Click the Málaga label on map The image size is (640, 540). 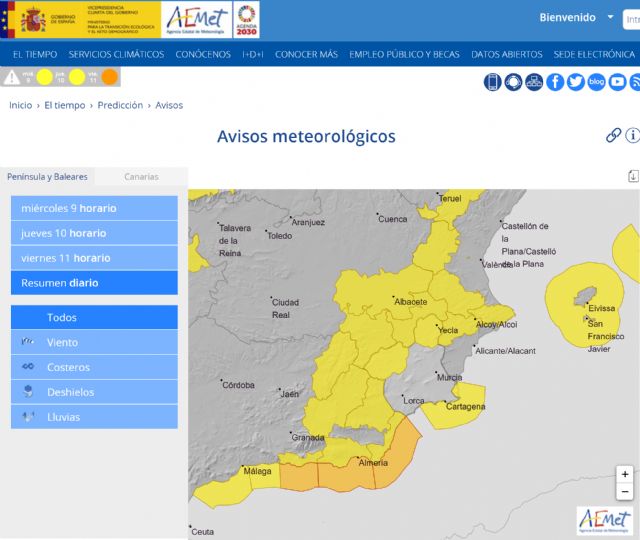[257, 471]
